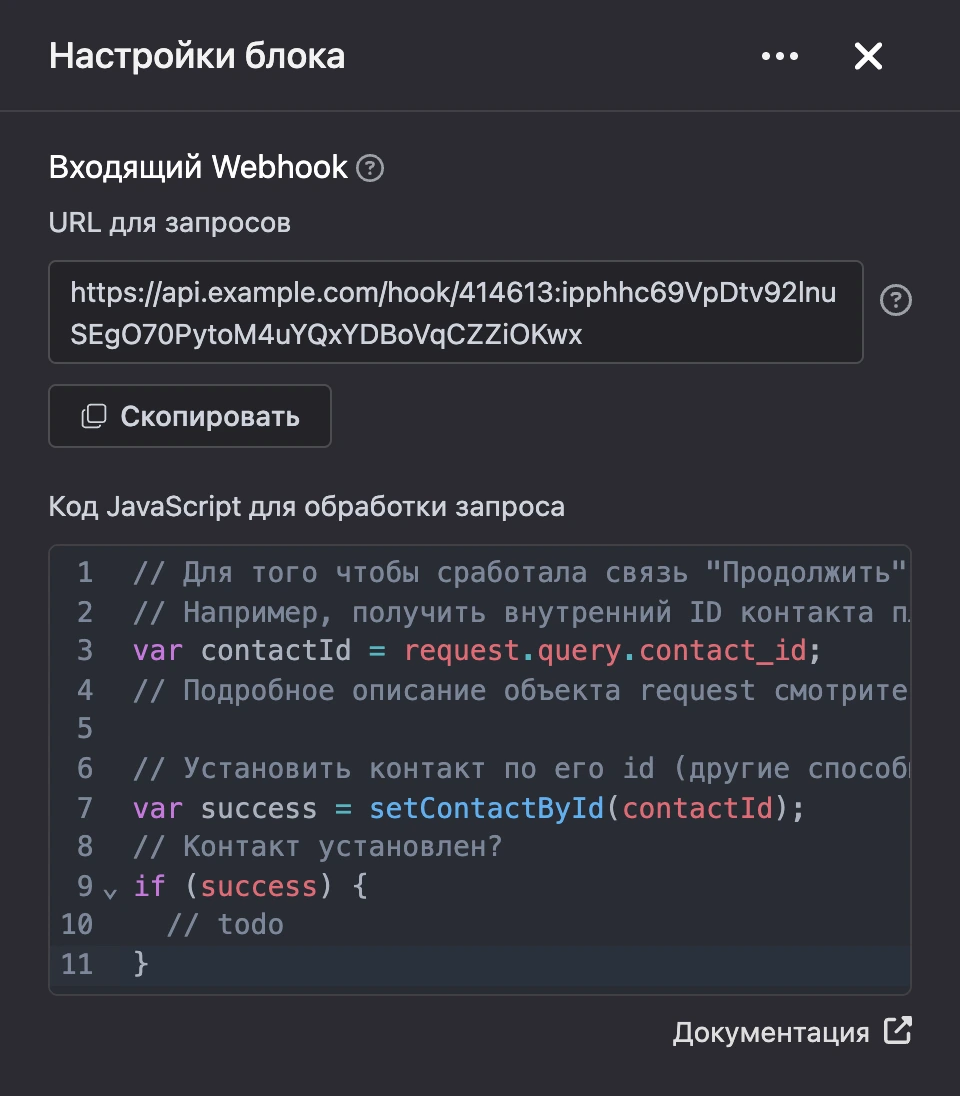960x1096 pixels.
Task: Click setContactById on code line 7
Action: pyautogui.click(x=486, y=809)
